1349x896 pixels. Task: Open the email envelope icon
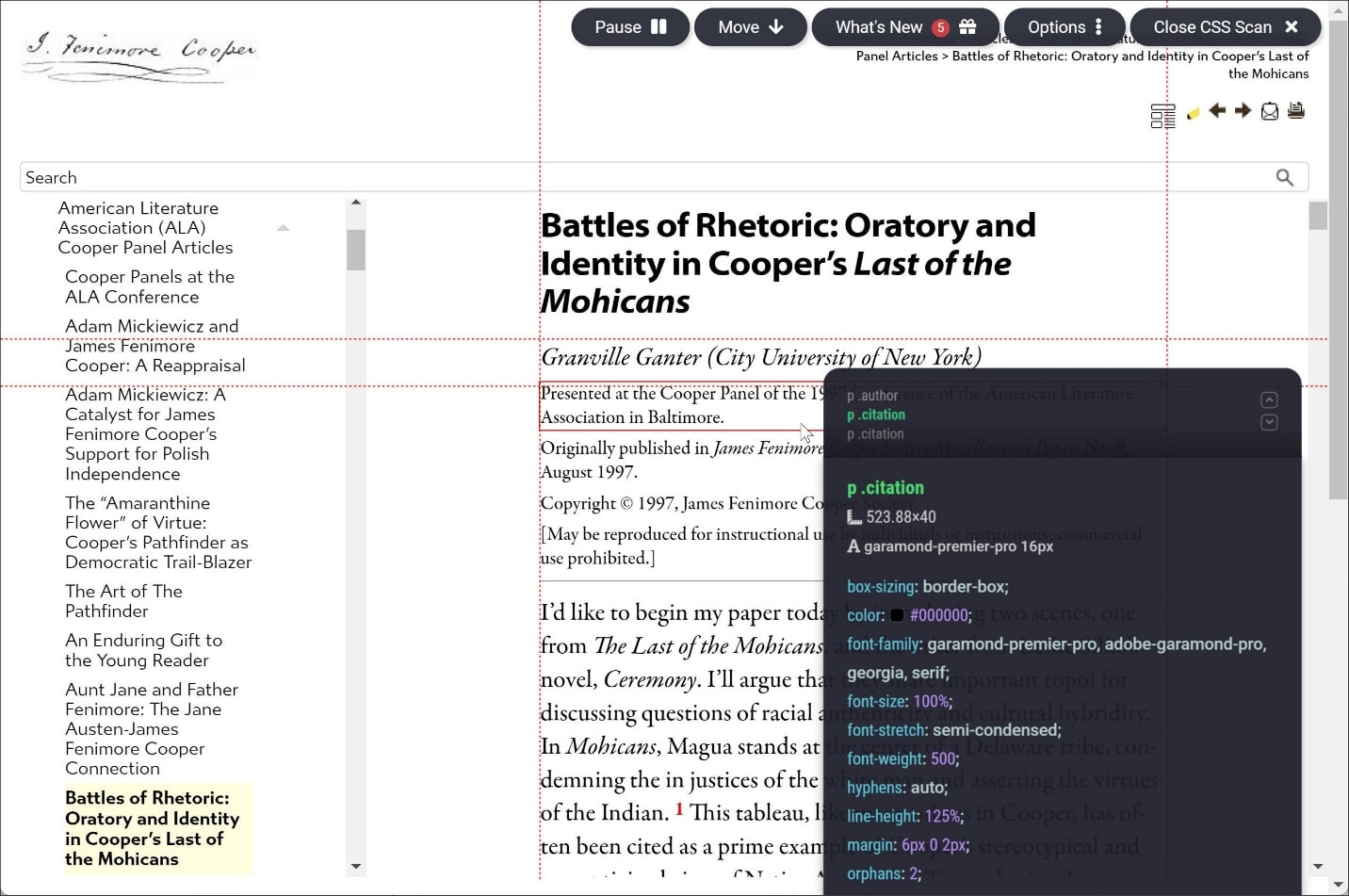click(x=1269, y=111)
